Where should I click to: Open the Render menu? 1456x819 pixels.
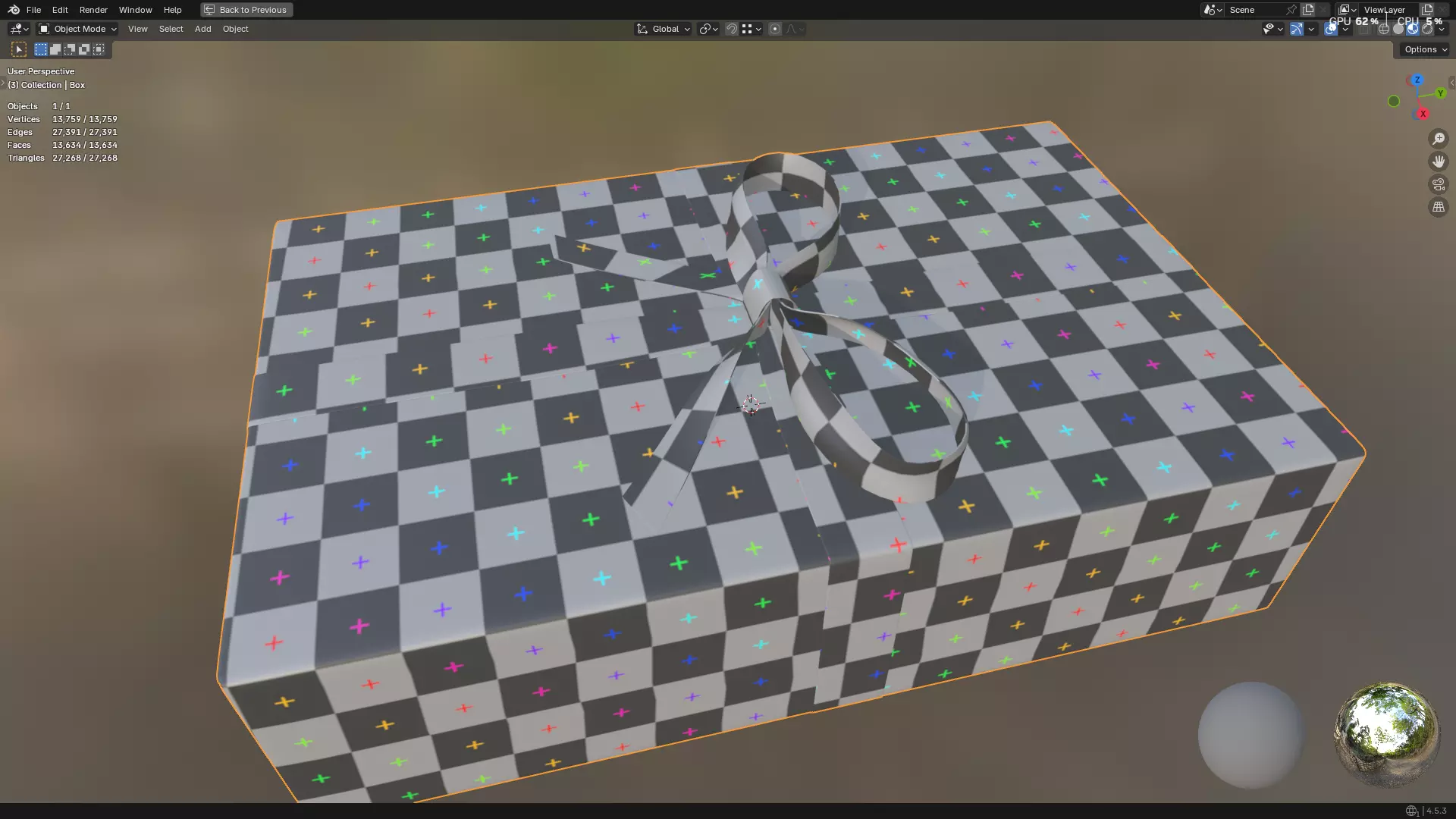click(93, 10)
